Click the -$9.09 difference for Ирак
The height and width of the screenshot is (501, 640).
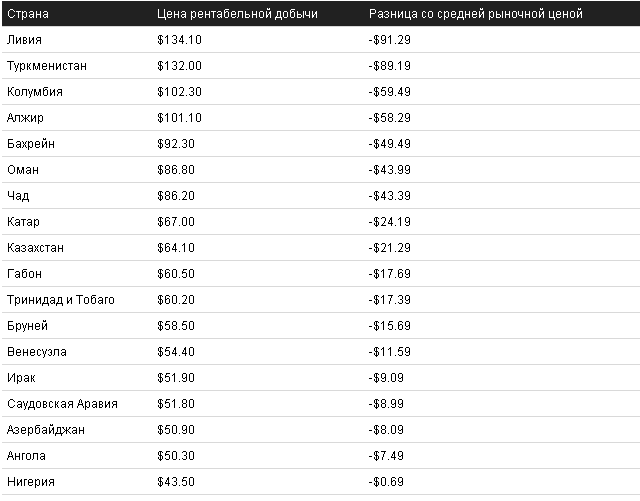(386, 378)
